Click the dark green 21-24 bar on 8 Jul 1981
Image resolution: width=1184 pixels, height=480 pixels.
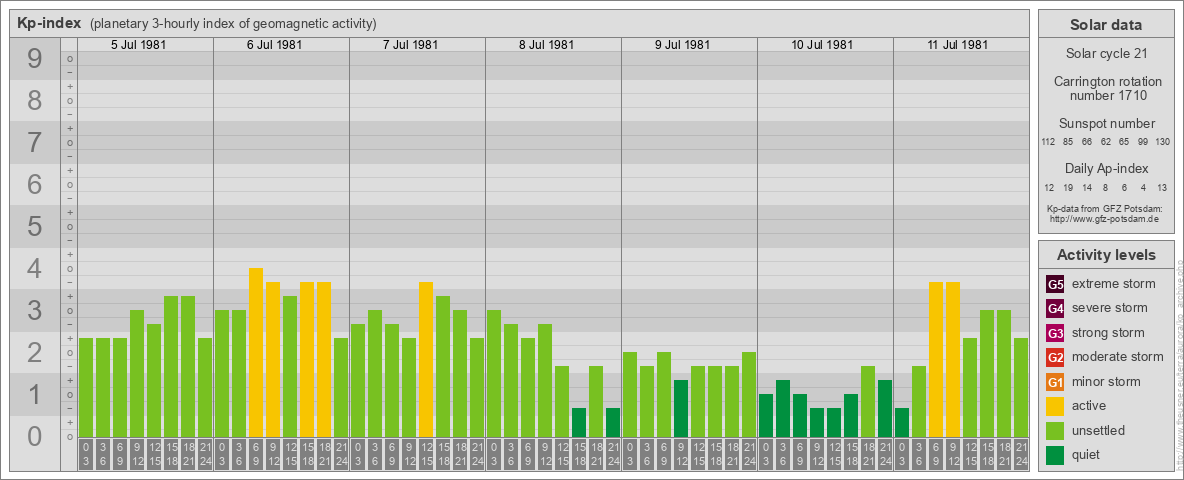click(x=613, y=423)
